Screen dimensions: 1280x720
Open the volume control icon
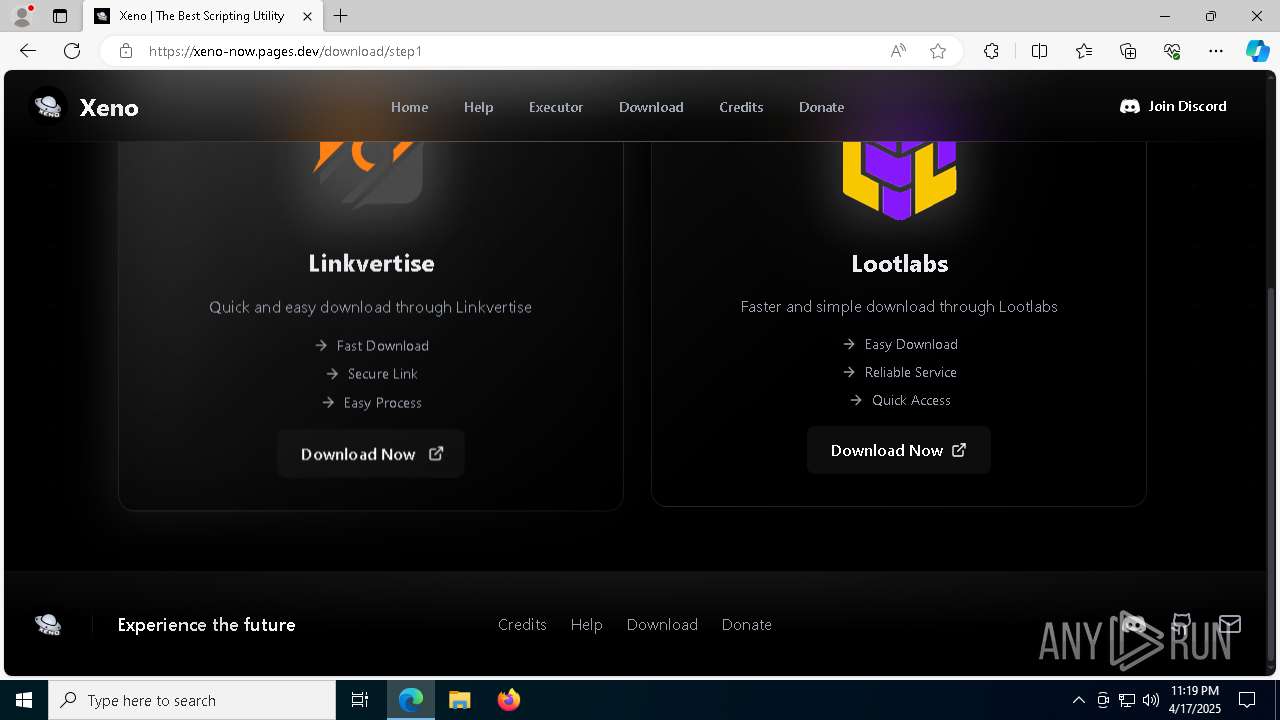tap(1151, 700)
